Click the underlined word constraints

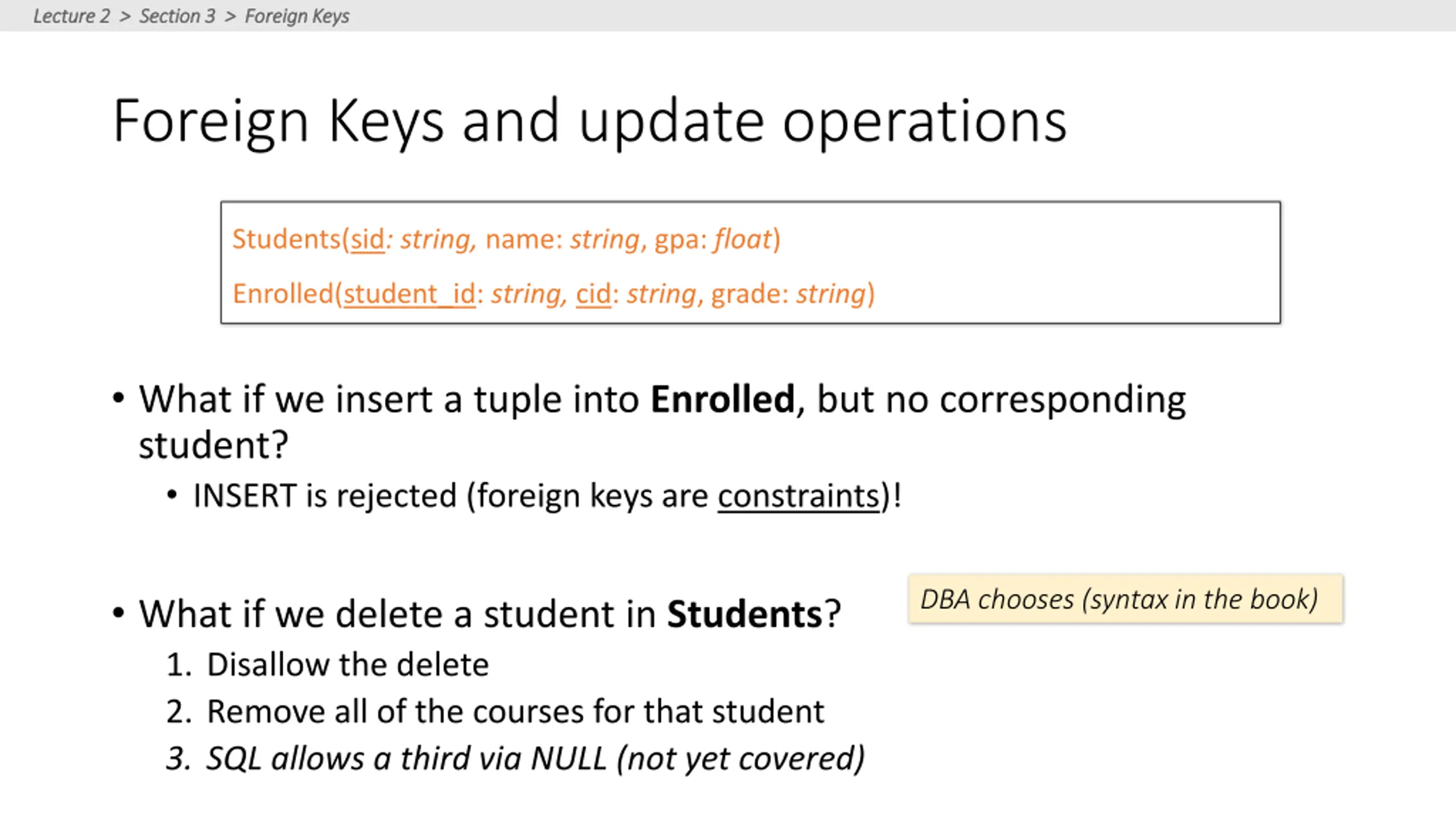click(x=799, y=497)
